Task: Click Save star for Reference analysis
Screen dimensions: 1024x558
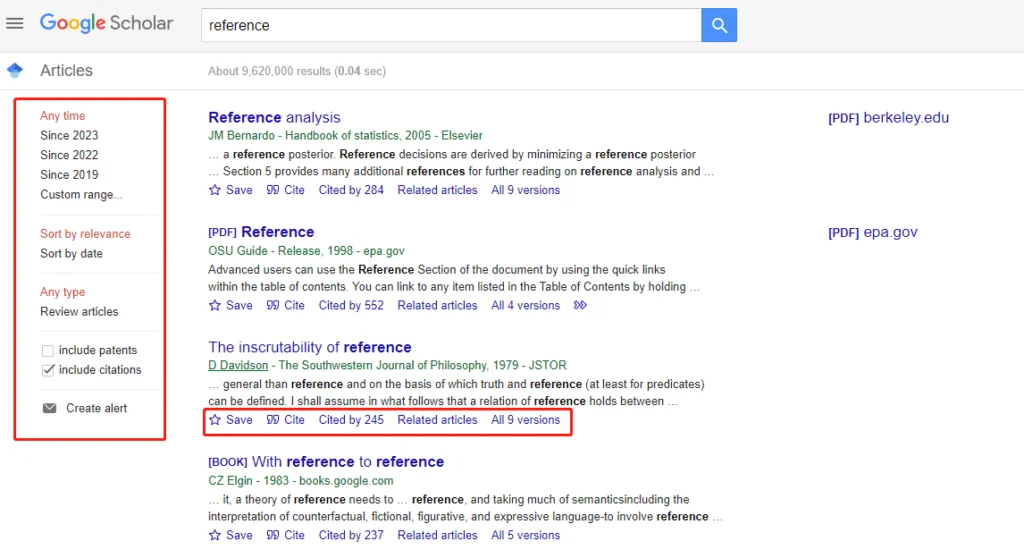Action: pos(215,190)
